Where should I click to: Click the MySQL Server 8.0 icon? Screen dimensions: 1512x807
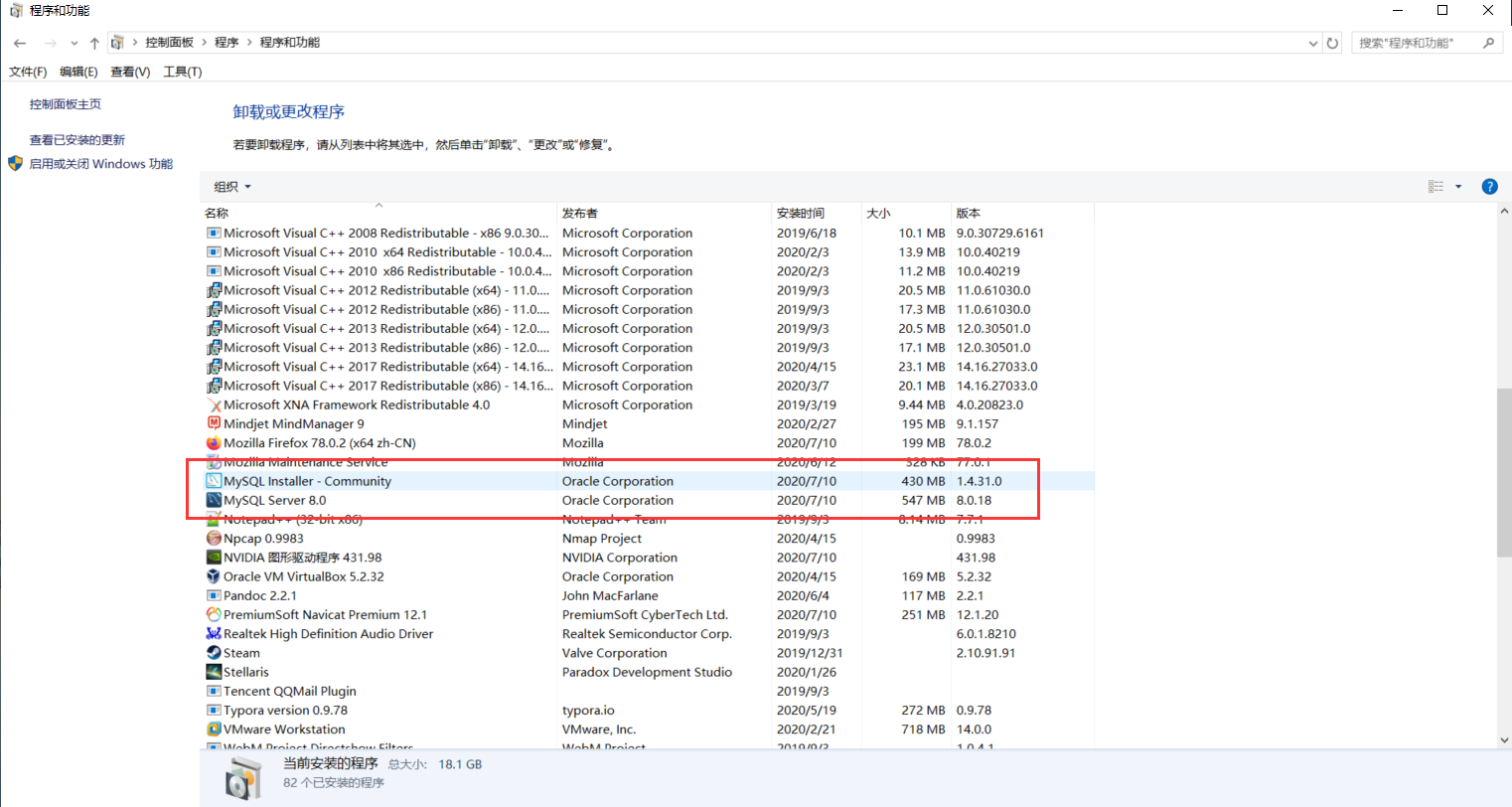coord(214,500)
